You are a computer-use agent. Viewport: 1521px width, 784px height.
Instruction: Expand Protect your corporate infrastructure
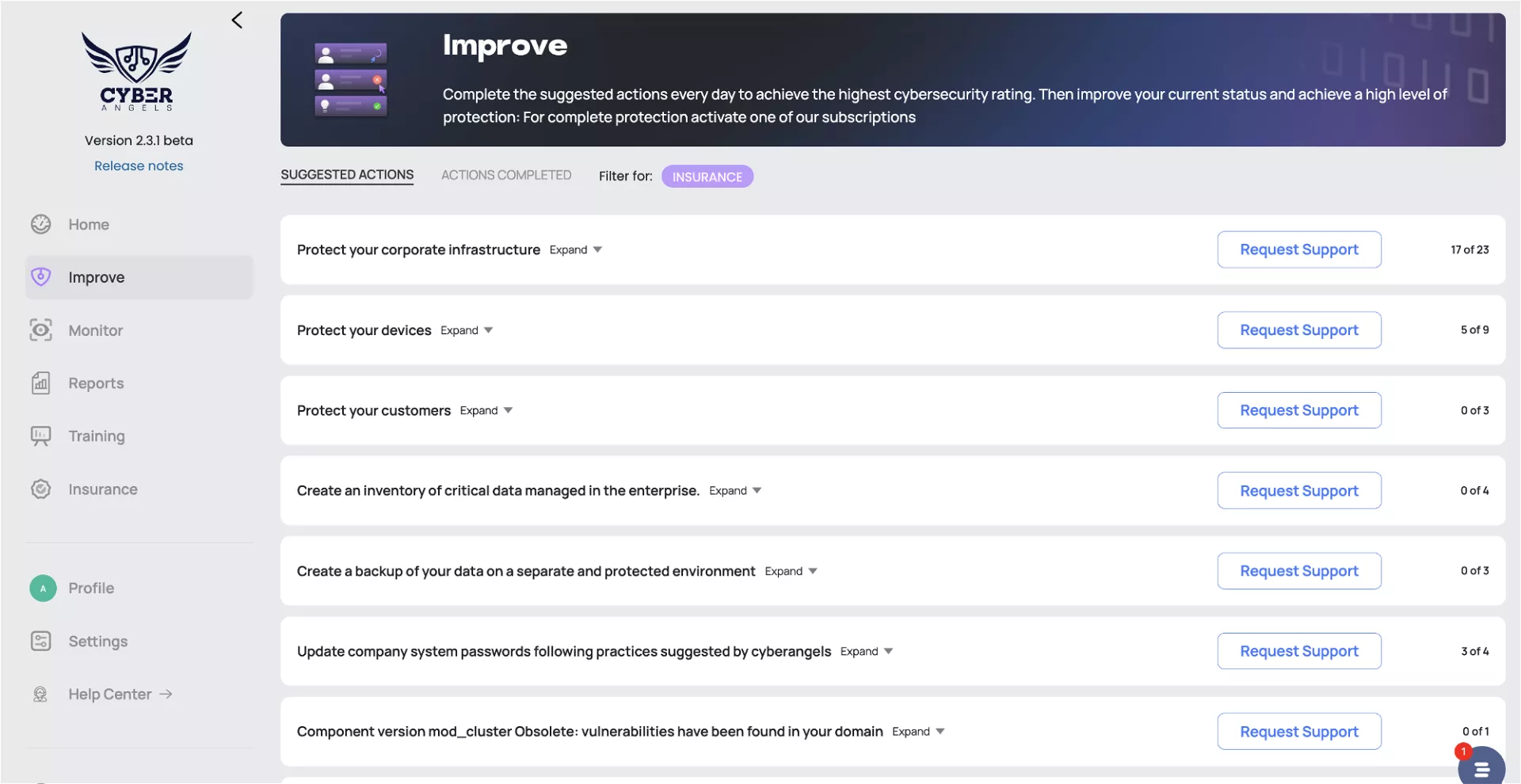coord(576,250)
